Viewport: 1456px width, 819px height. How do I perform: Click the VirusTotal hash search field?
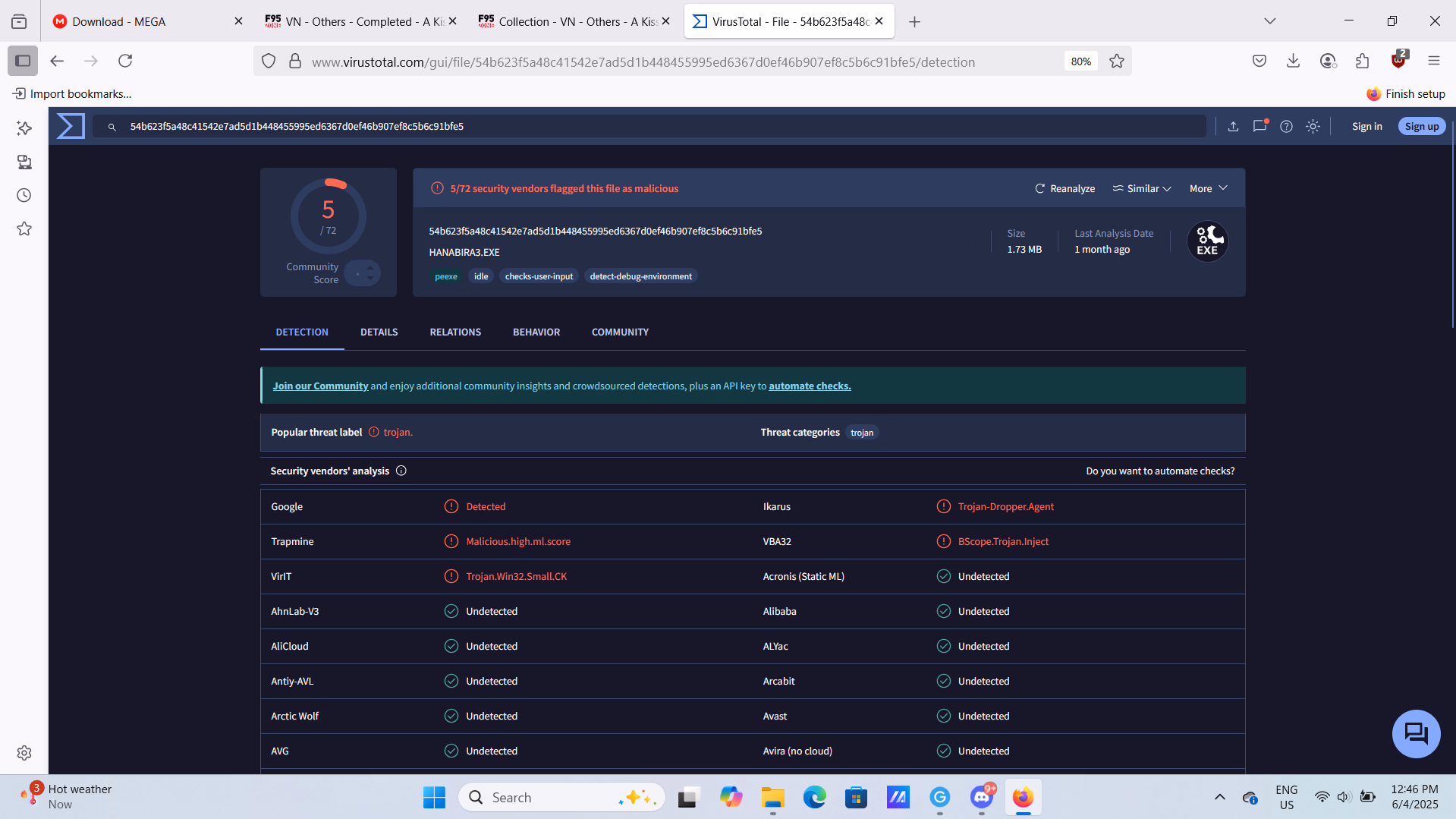[649, 126]
